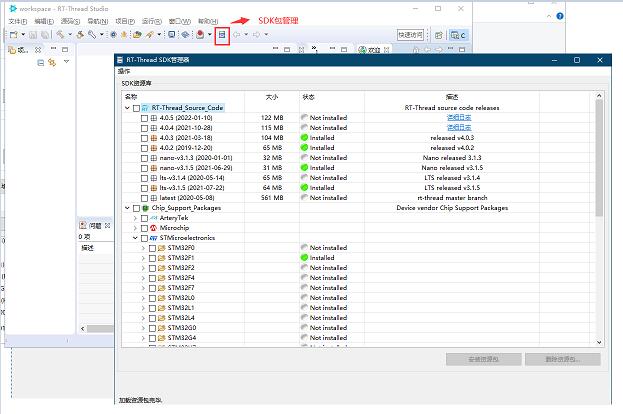Select the C perspective button
Image resolution: width=623 pixels, height=414 pixels.
coord(459,35)
